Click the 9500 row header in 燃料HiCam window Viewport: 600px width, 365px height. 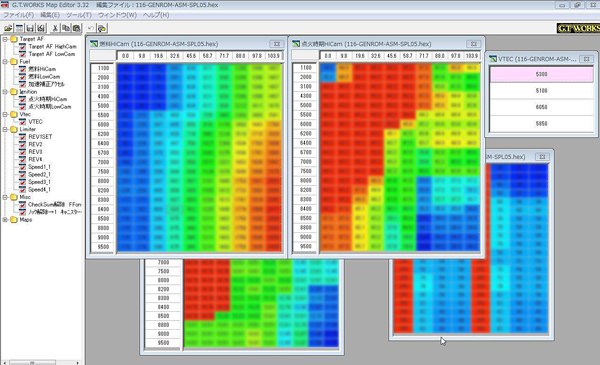tap(103, 247)
